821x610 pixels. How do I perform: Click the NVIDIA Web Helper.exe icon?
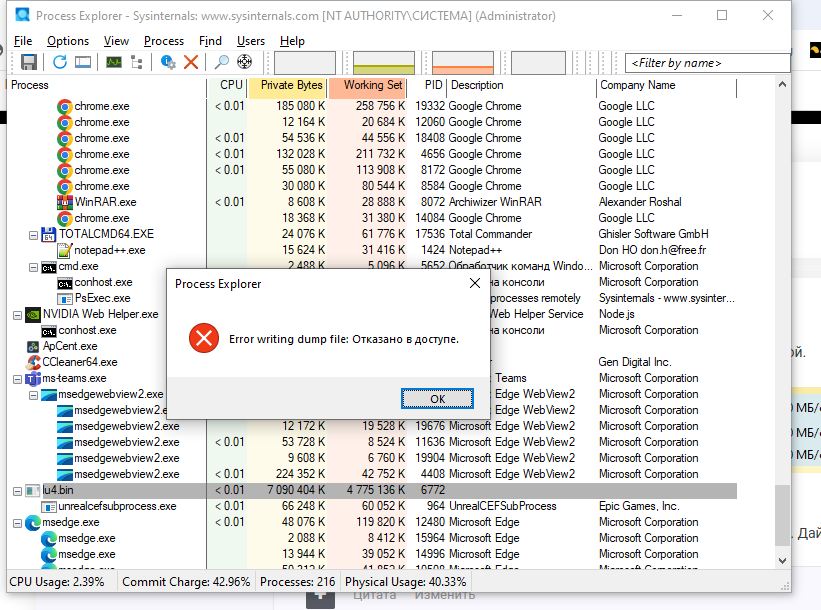[x=32, y=314]
